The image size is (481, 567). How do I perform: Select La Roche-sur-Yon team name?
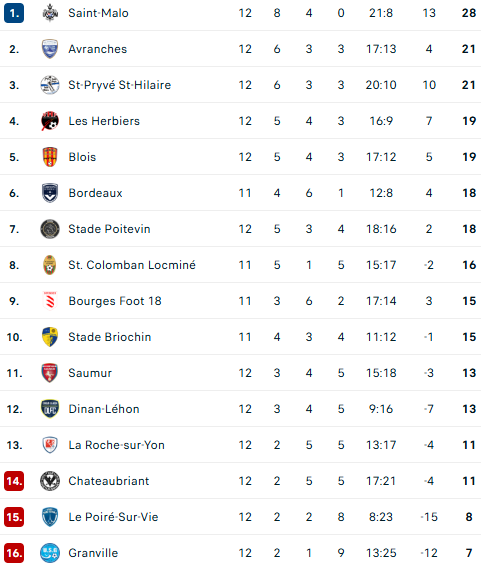pos(116,445)
